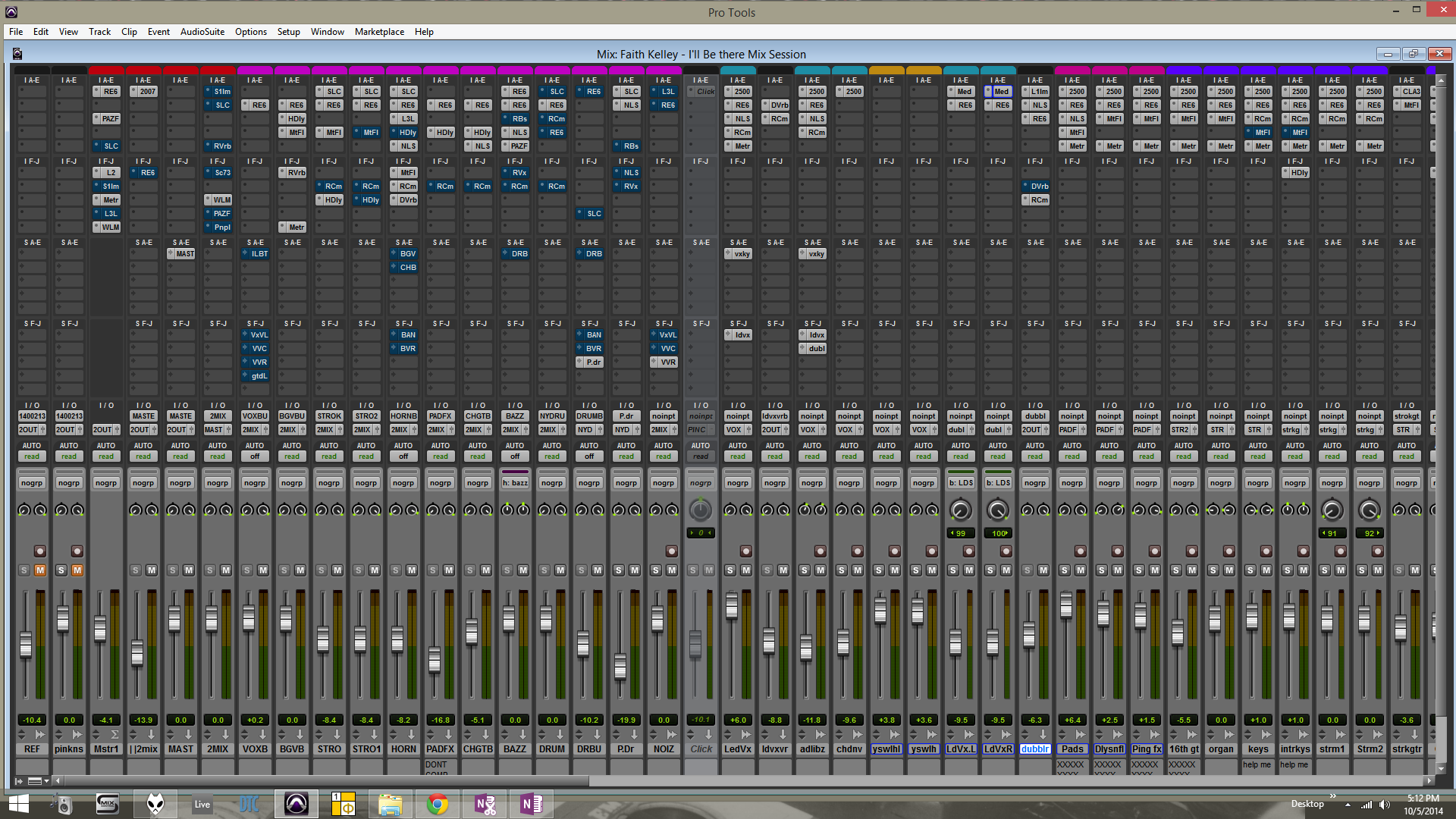Viewport: 1456px width, 819px height.
Task: Toggle mute on the pinkns track
Action: coord(77,570)
